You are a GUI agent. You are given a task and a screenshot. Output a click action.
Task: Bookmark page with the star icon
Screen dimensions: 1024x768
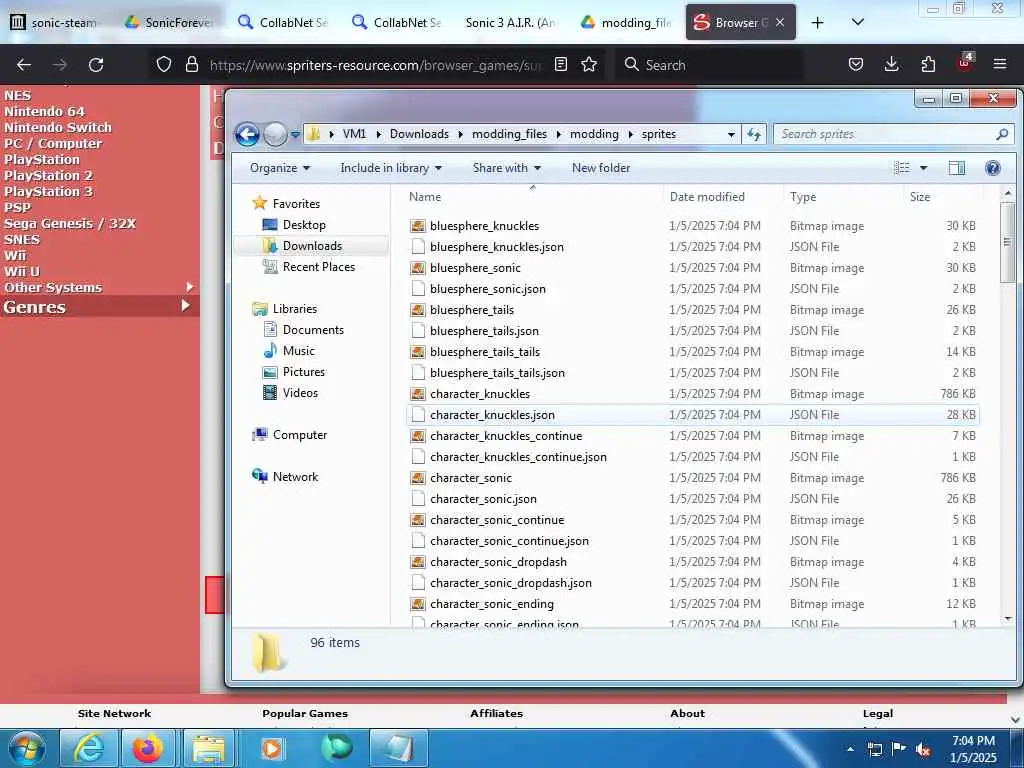pos(589,64)
